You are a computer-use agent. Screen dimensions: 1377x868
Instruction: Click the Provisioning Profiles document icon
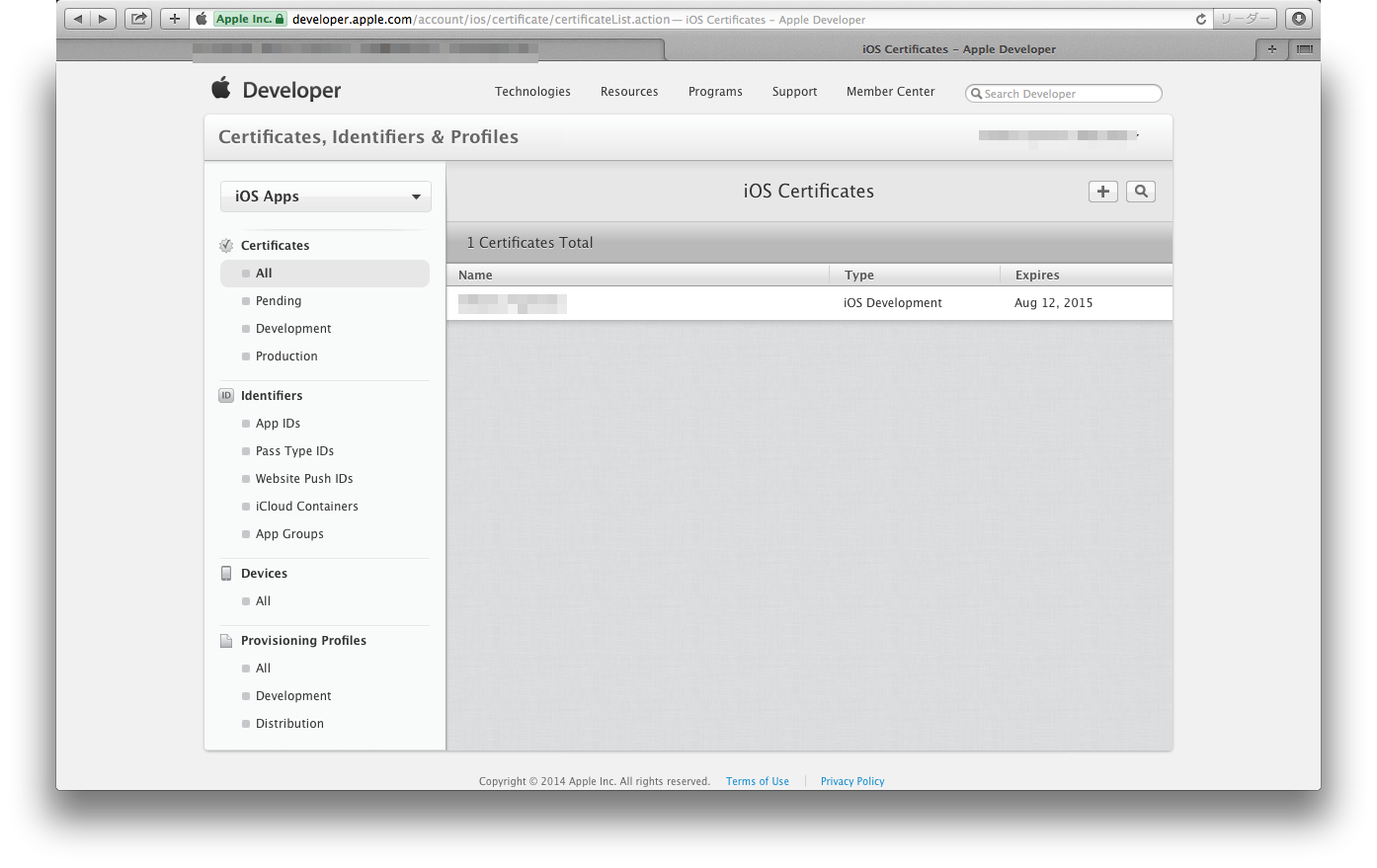click(x=226, y=641)
